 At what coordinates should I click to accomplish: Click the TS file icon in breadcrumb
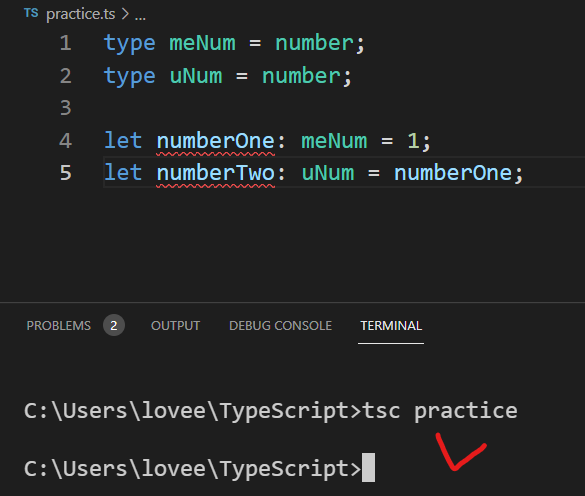tap(31, 13)
